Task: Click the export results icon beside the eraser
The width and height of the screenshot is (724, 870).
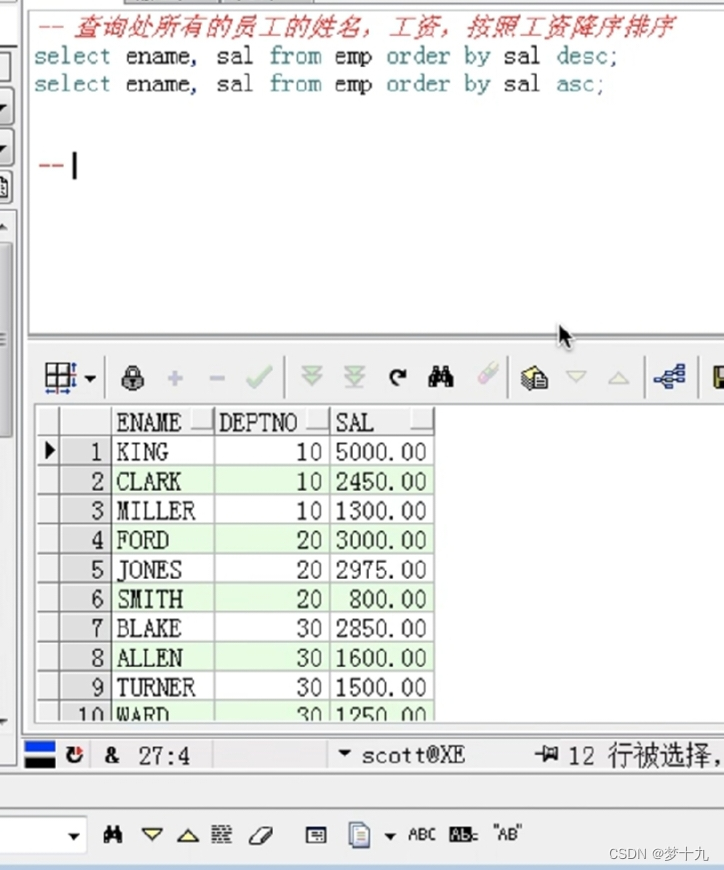Action: pyautogui.click(x=534, y=378)
